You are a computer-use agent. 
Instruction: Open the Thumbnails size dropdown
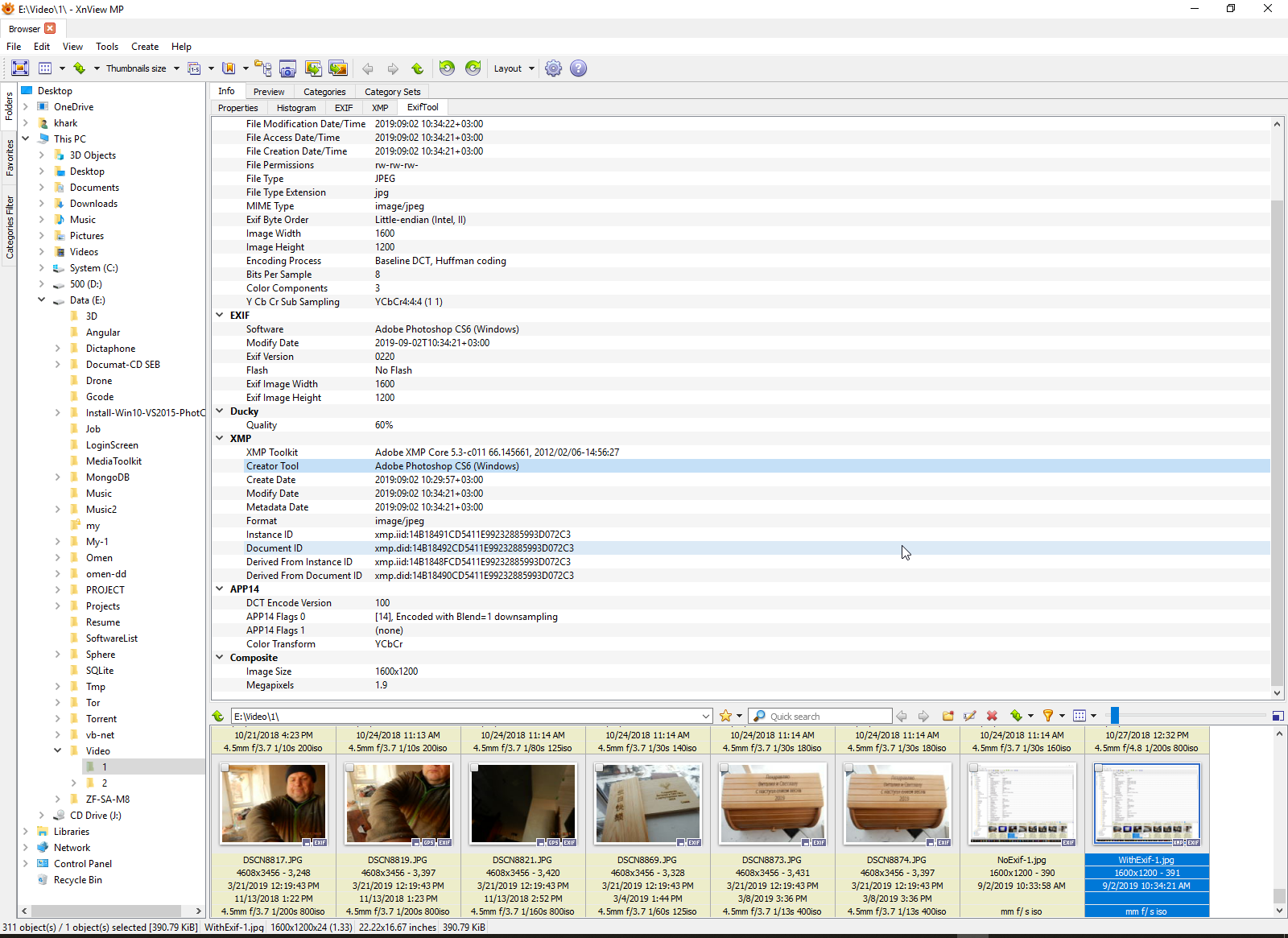(142, 68)
